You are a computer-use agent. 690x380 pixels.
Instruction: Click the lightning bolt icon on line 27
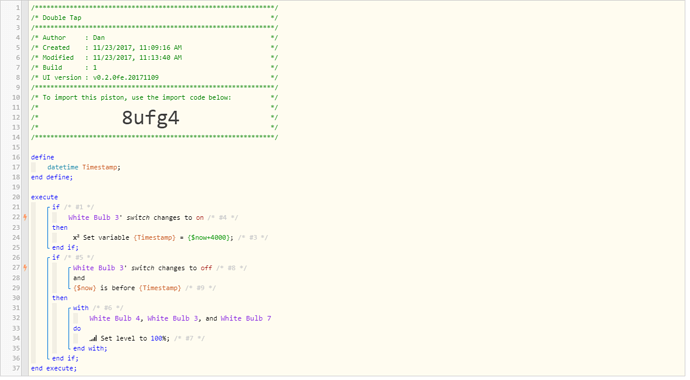25,267
